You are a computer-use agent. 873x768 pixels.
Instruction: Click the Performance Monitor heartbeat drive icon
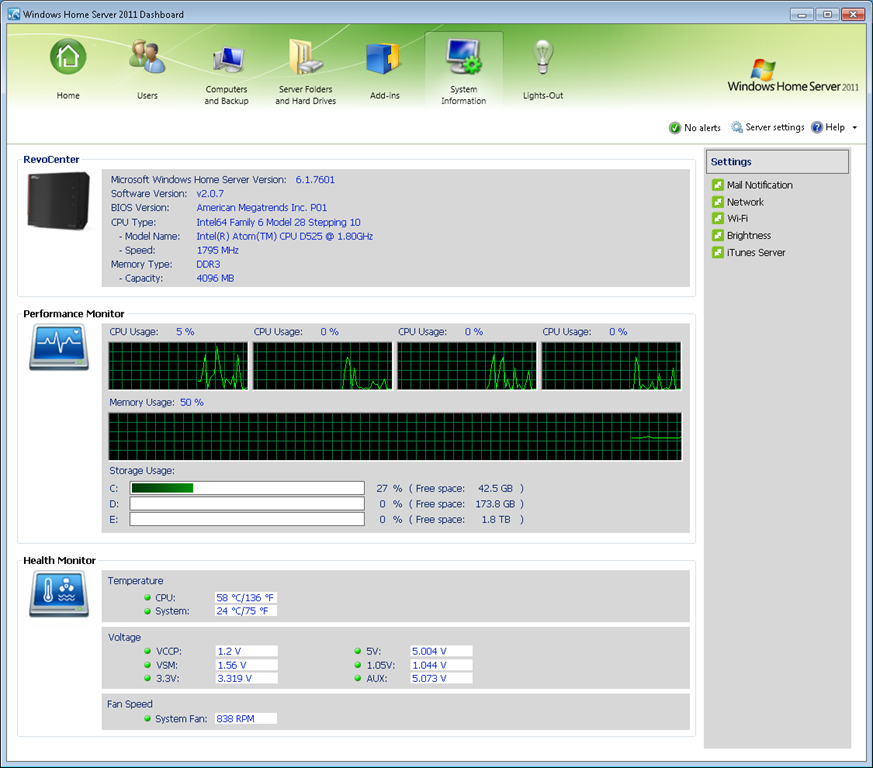pos(59,348)
